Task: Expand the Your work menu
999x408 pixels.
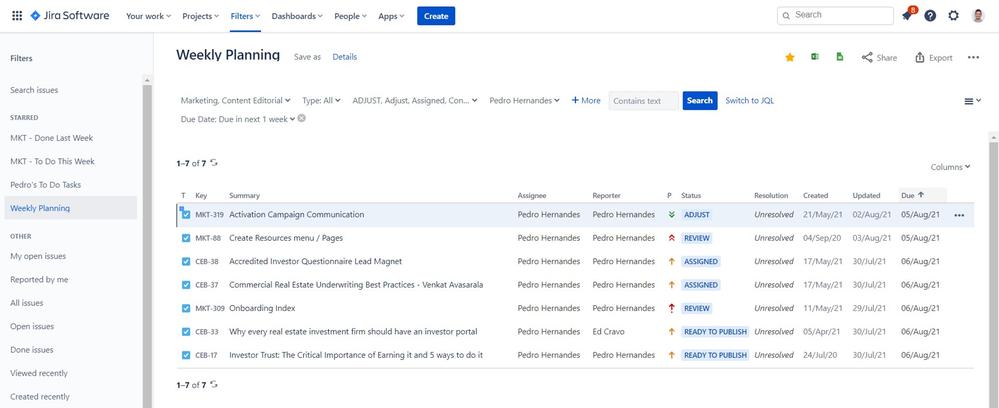Action: (x=148, y=16)
